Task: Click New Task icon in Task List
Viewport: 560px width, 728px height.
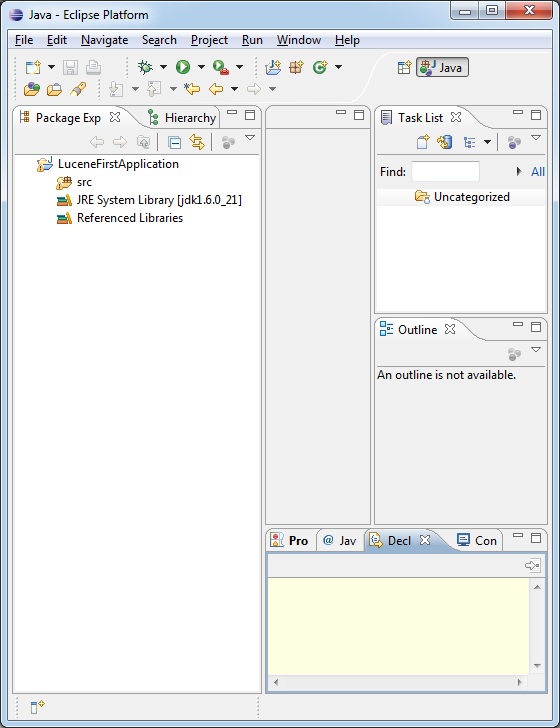Action: point(423,142)
